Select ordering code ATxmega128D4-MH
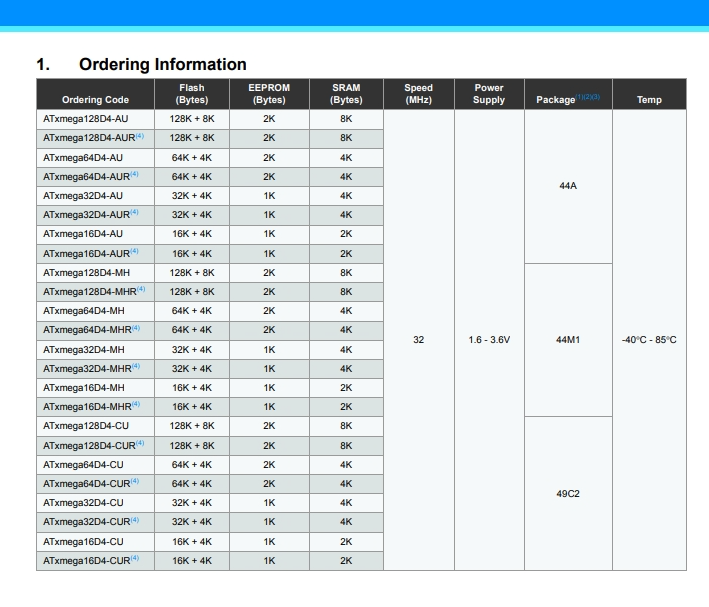 86,273
